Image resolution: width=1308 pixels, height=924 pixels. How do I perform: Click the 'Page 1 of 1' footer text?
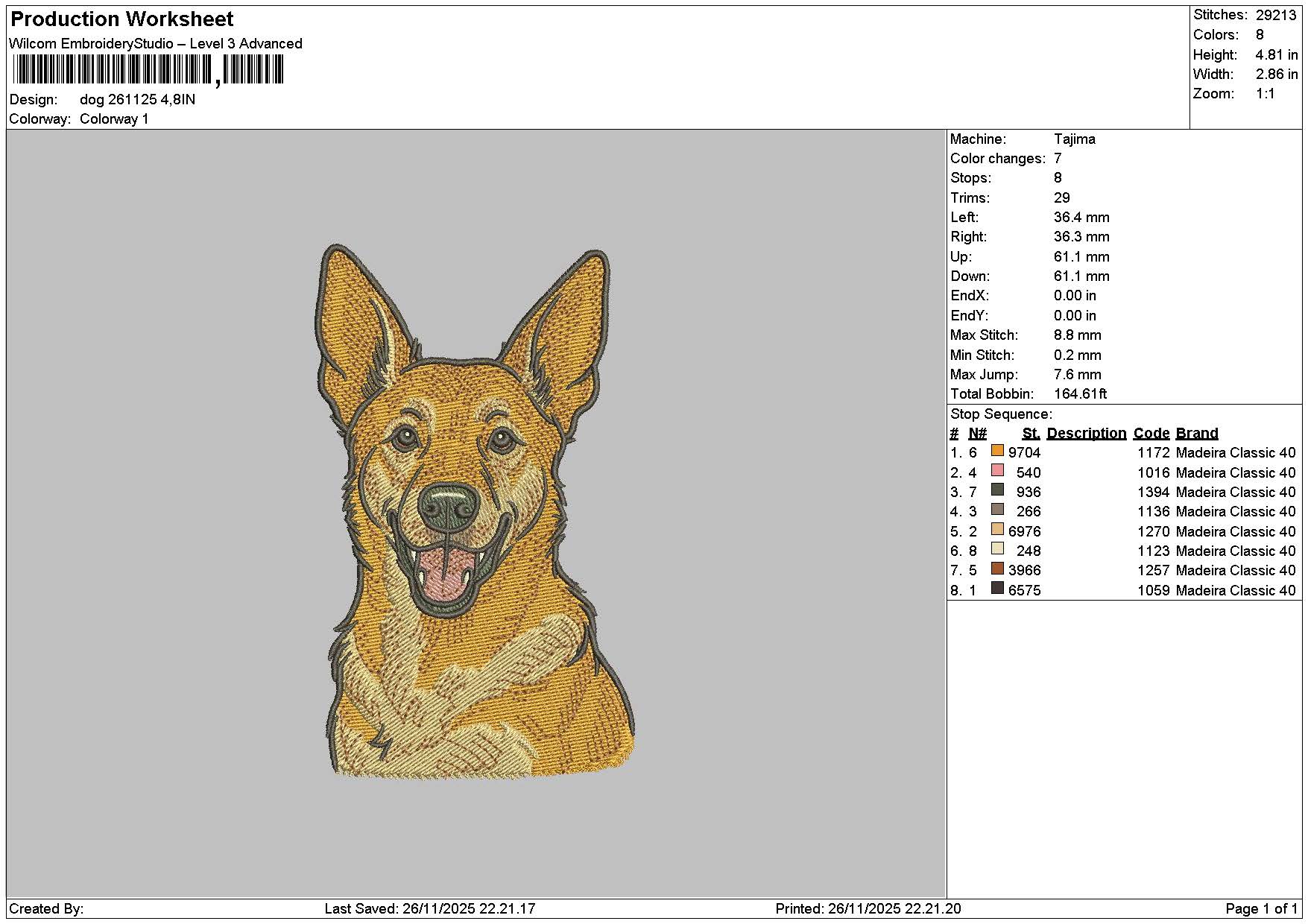pyautogui.click(x=1261, y=908)
